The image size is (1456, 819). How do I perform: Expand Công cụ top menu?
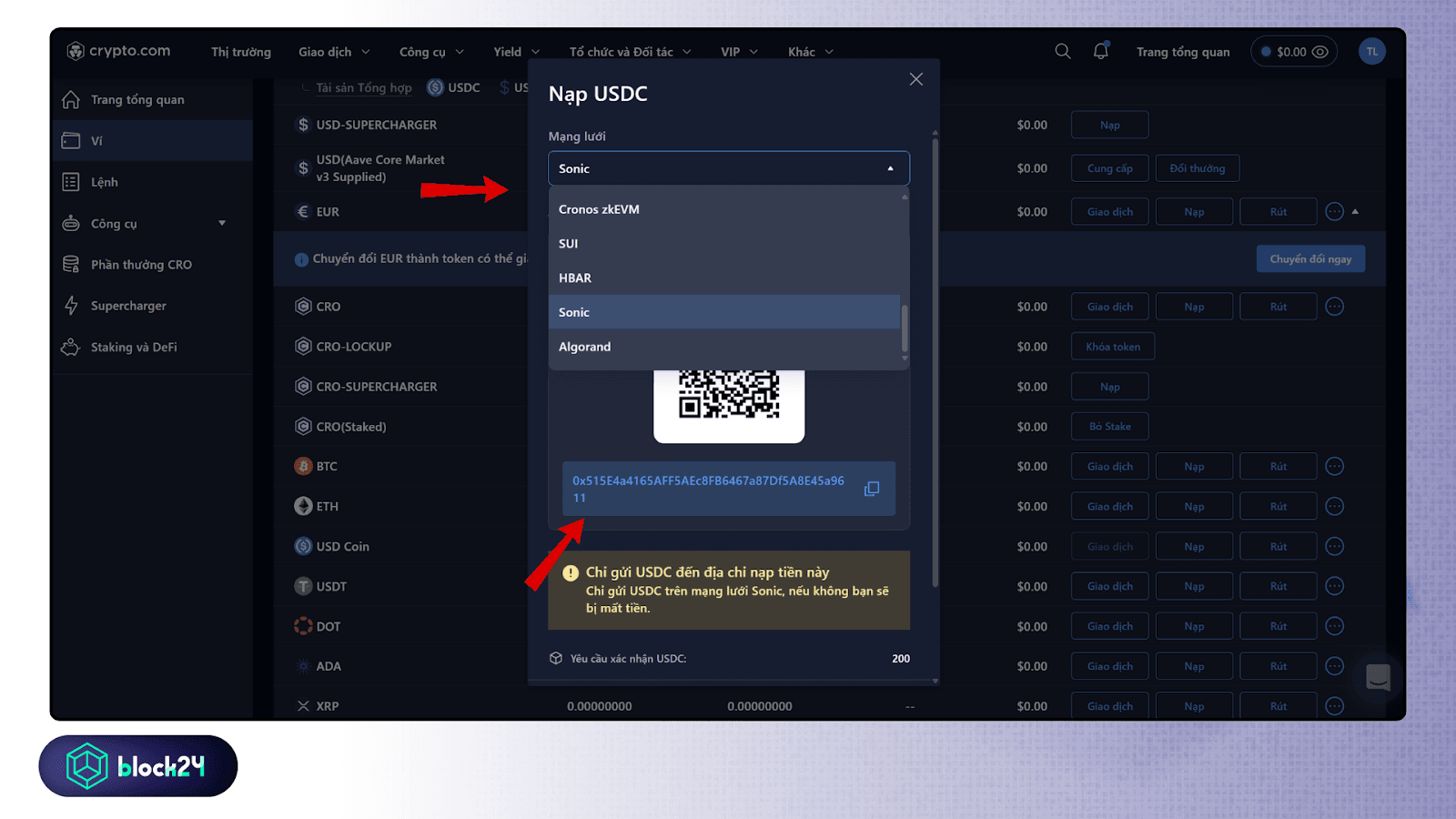tap(431, 52)
